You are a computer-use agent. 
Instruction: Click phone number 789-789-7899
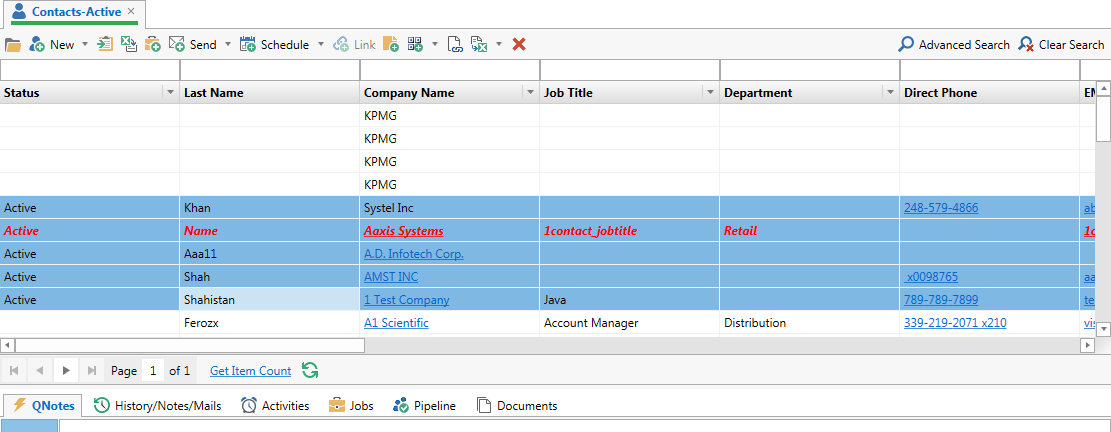(x=941, y=300)
